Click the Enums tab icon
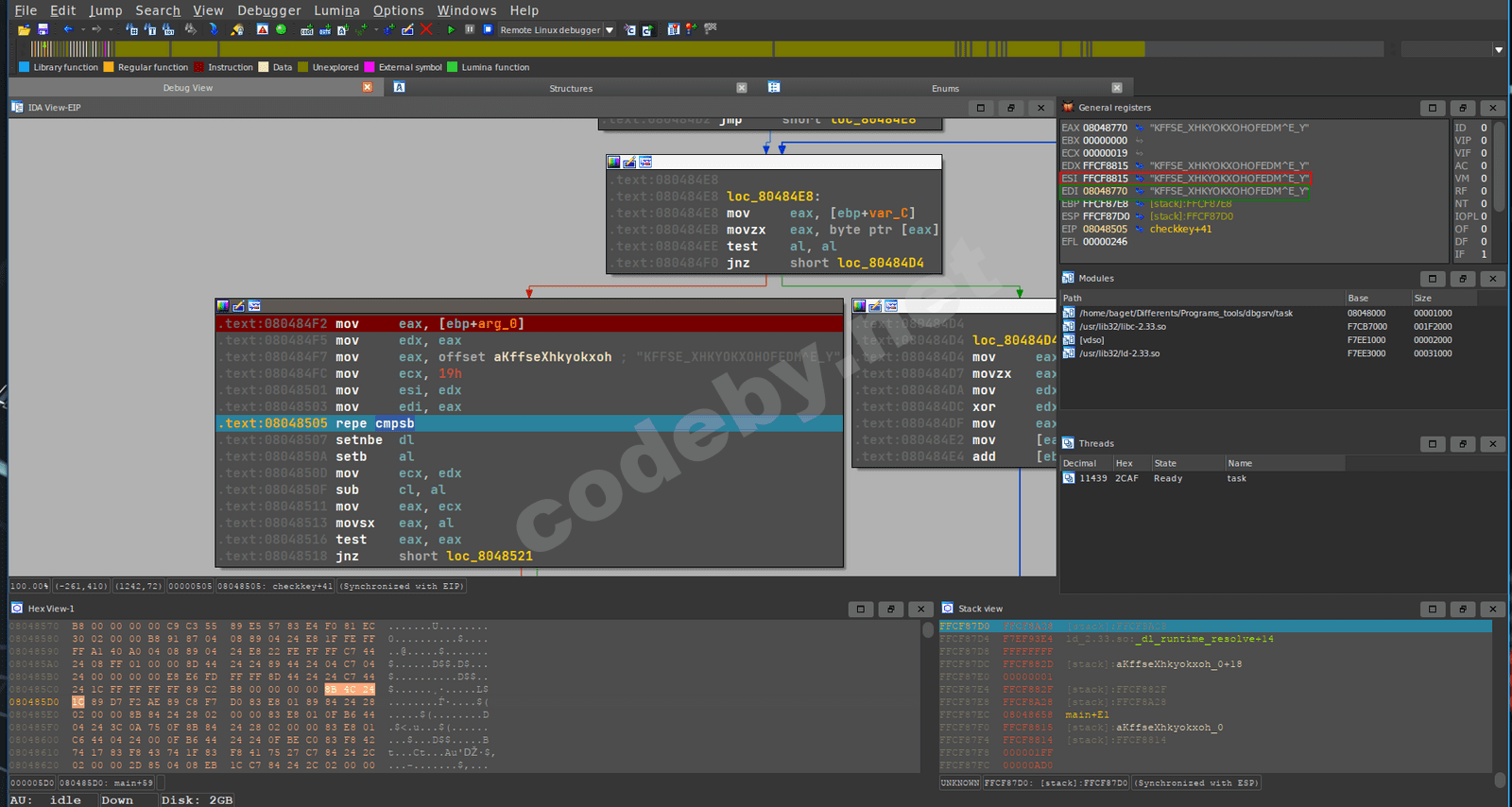 pos(774,88)
